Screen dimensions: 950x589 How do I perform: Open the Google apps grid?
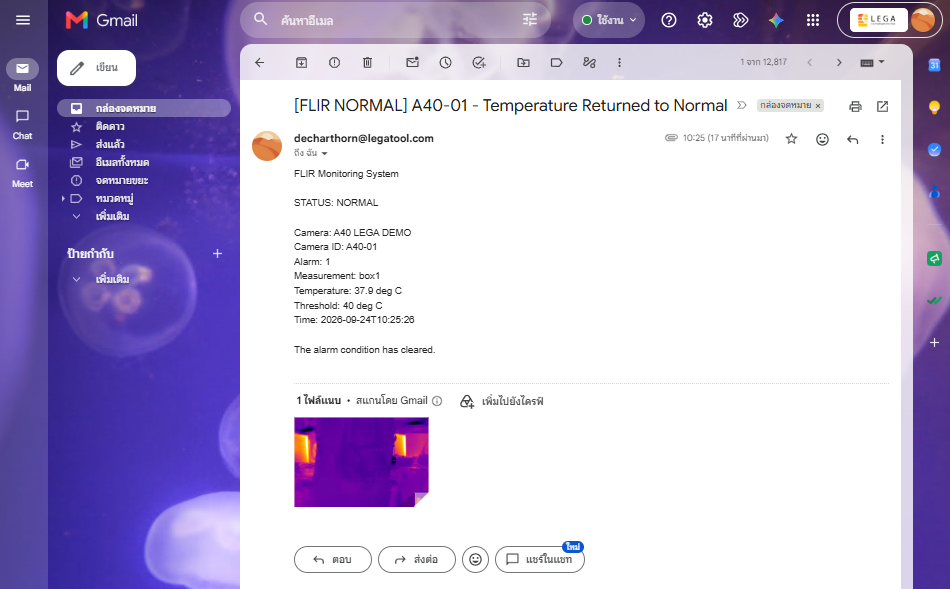812,20
